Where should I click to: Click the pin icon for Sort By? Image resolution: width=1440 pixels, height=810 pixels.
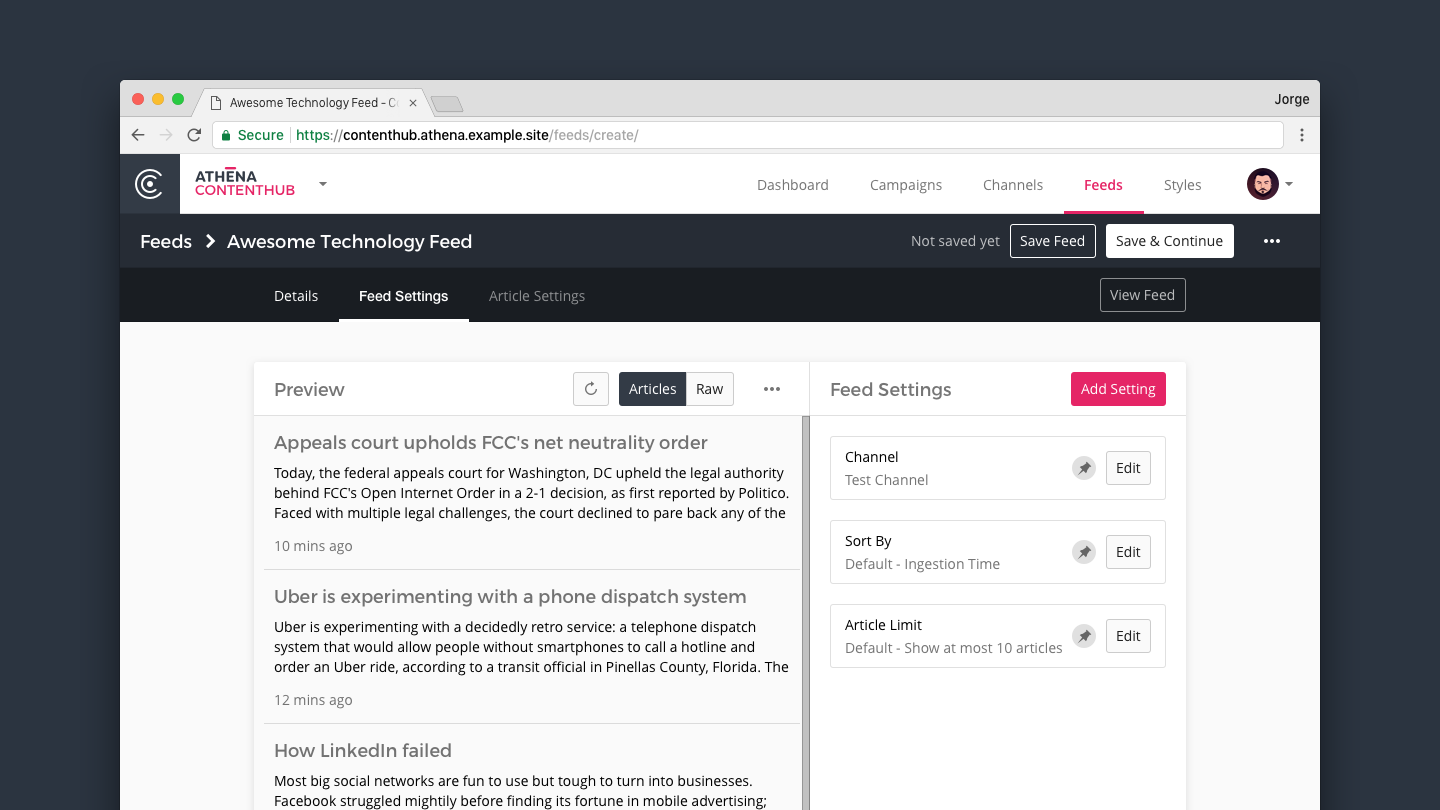click(1084, 552)
